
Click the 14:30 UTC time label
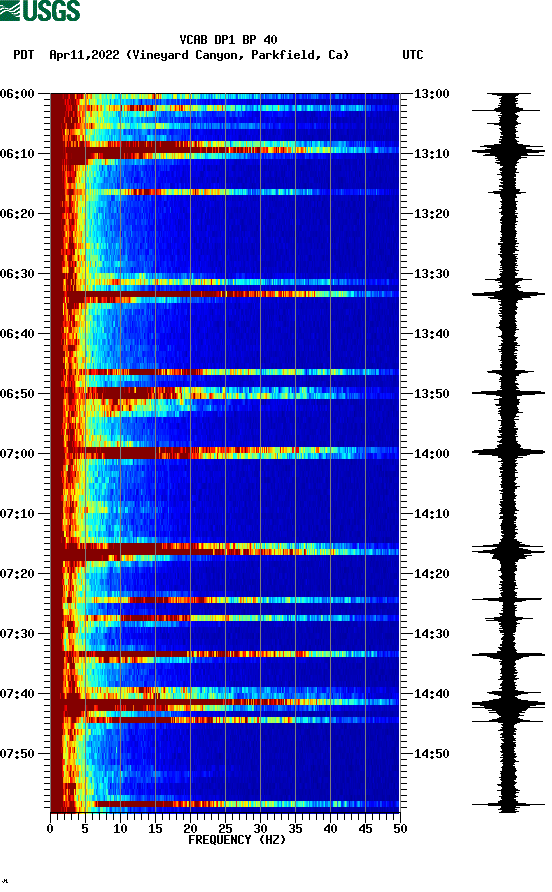tap(431, 634)
